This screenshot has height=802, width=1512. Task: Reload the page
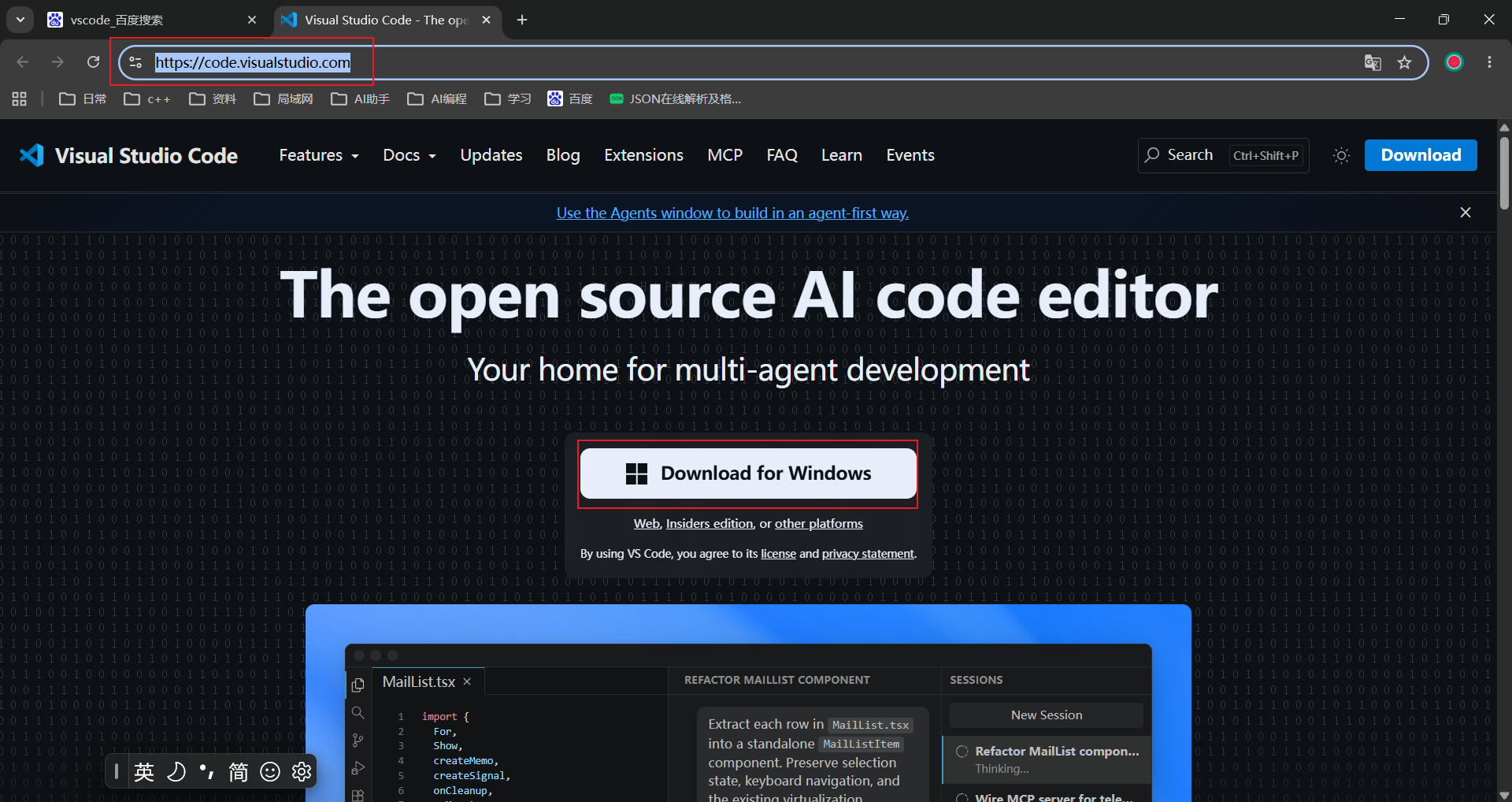click(x=93, y=62)
